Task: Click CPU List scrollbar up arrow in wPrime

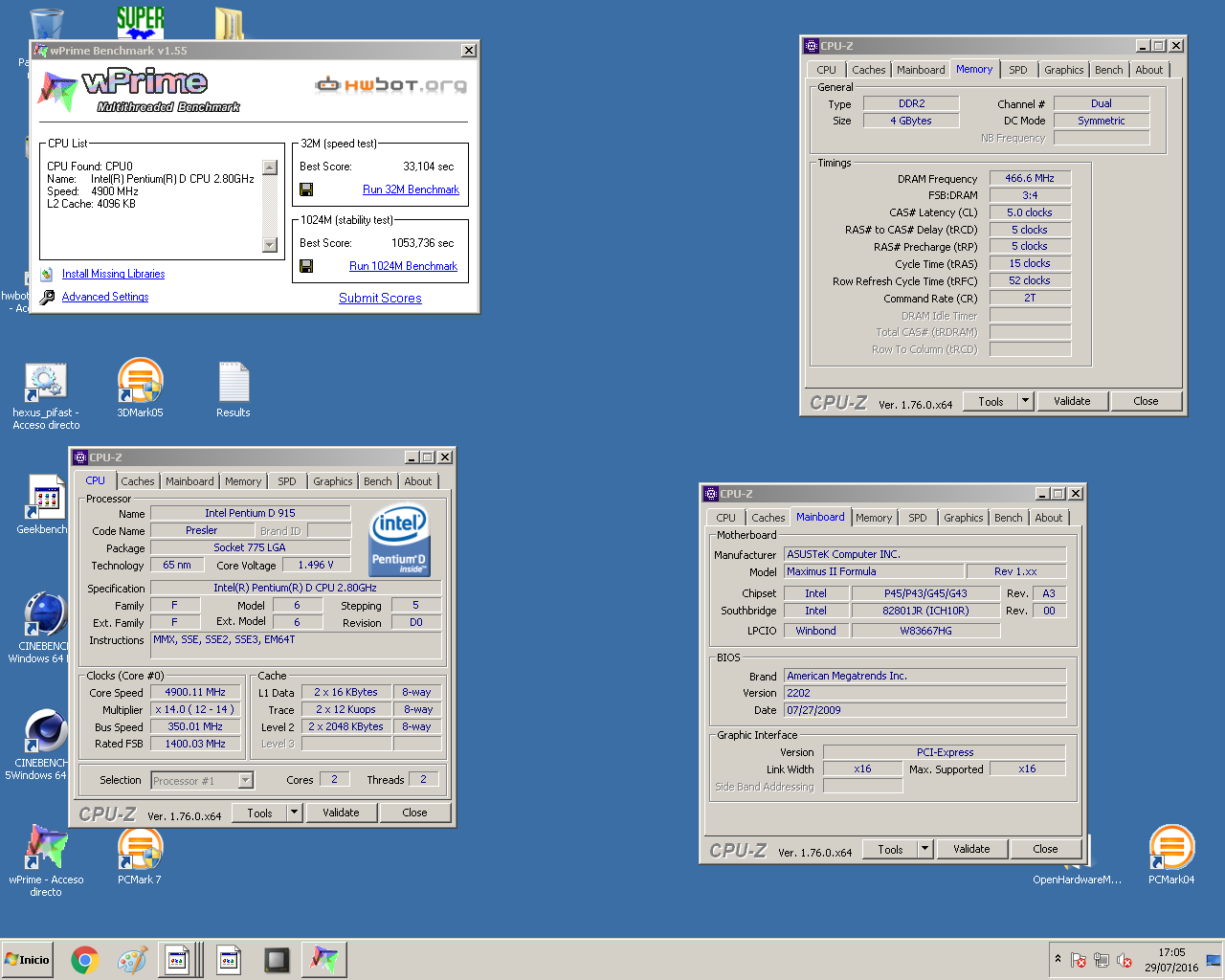Action: pyautogui.click(x=270, y=168)
